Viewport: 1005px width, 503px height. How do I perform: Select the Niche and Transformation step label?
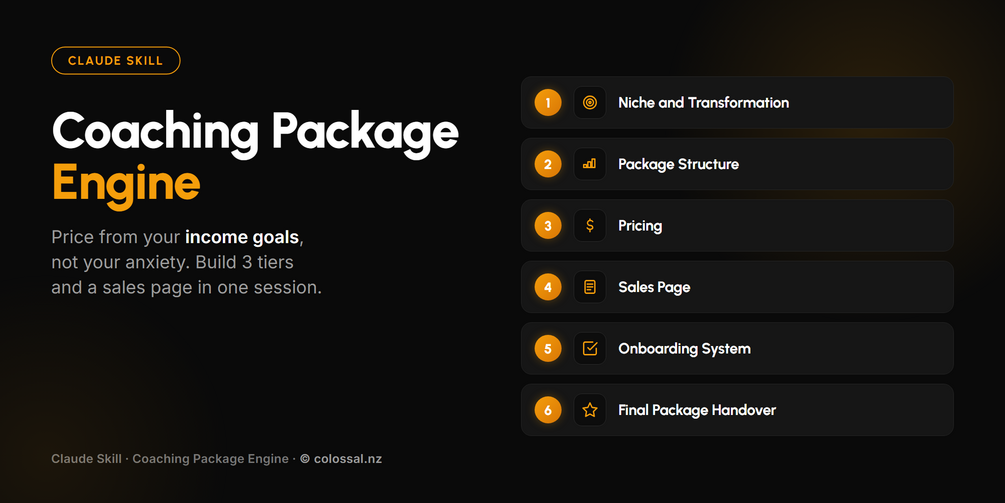pyautogui.click(x=703, y=103)
